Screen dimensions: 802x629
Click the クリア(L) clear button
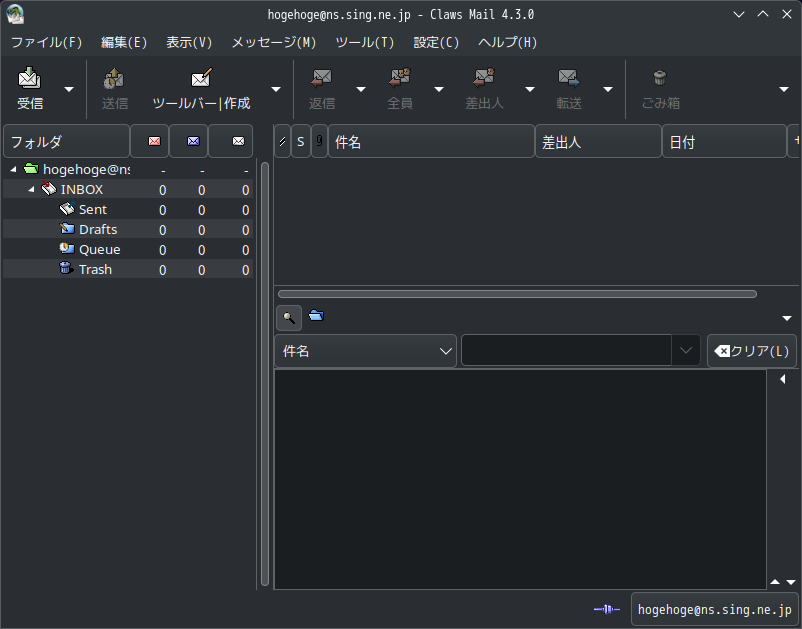pyautogui.click(x=752, y=351)
